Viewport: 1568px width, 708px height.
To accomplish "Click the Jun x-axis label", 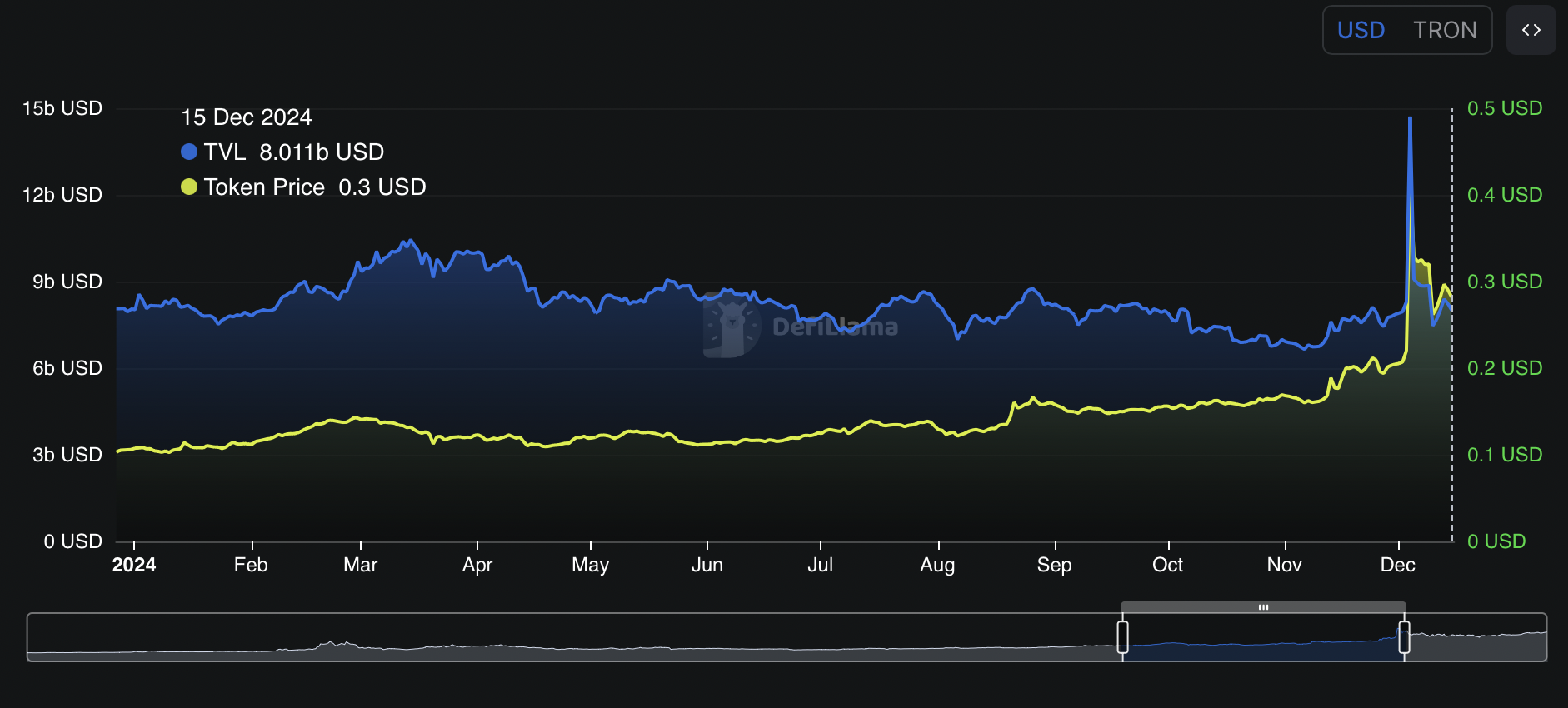I will pos(707,565).
